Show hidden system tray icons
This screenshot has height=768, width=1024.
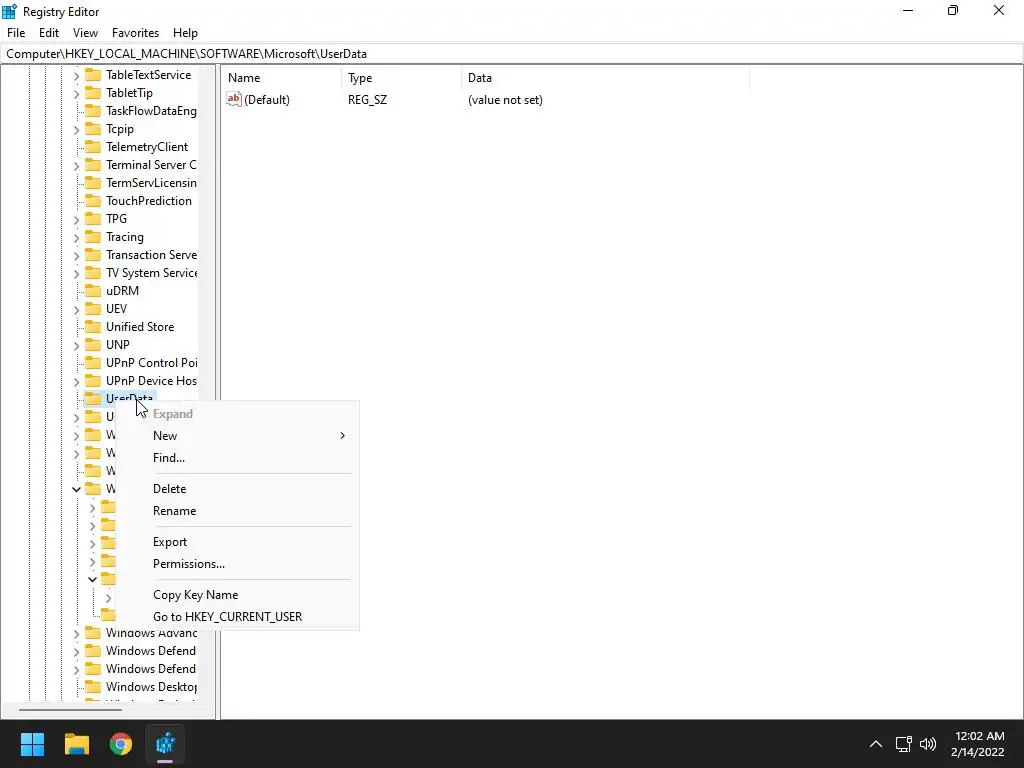point(876,744)
